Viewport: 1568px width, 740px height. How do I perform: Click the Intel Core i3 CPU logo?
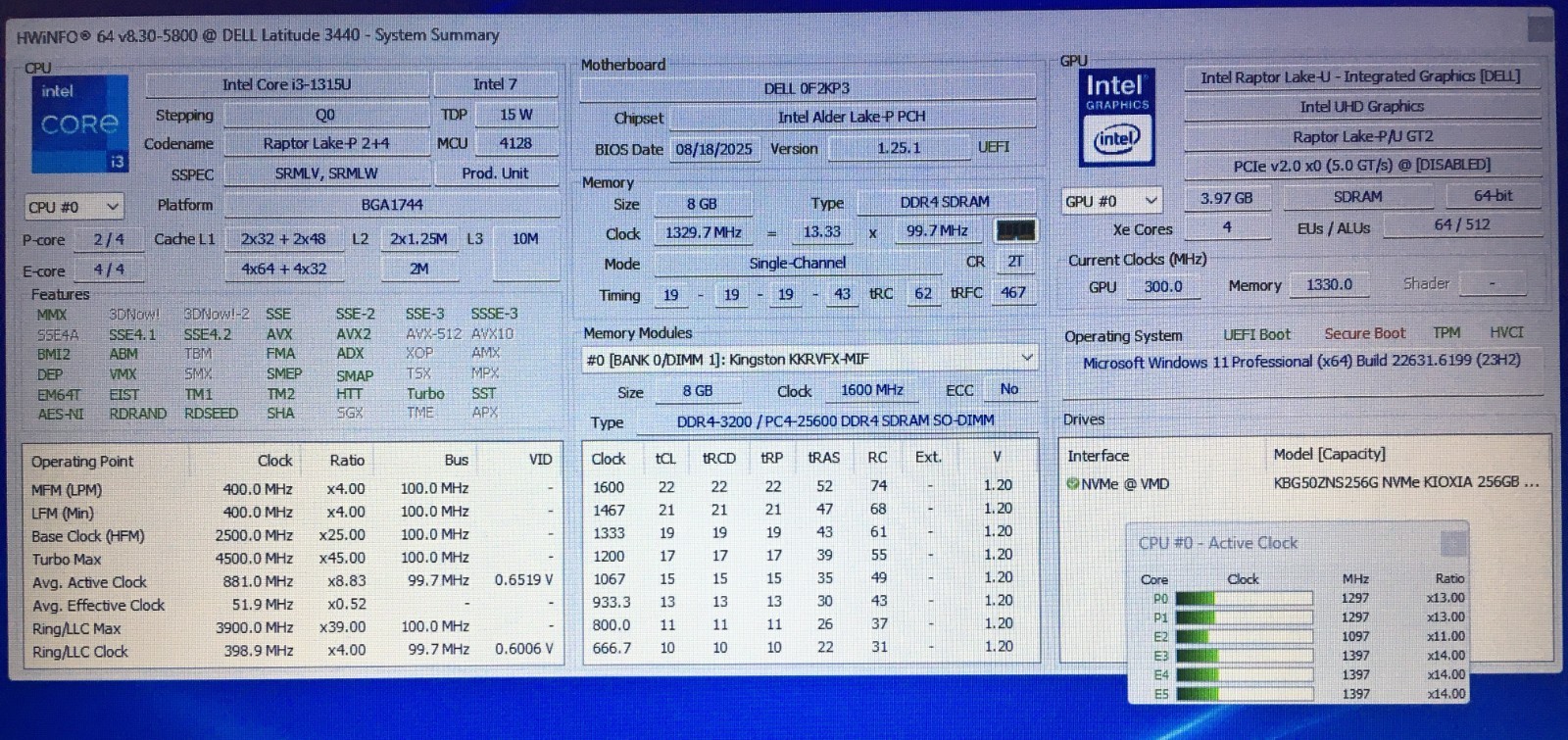coord(79,124)
